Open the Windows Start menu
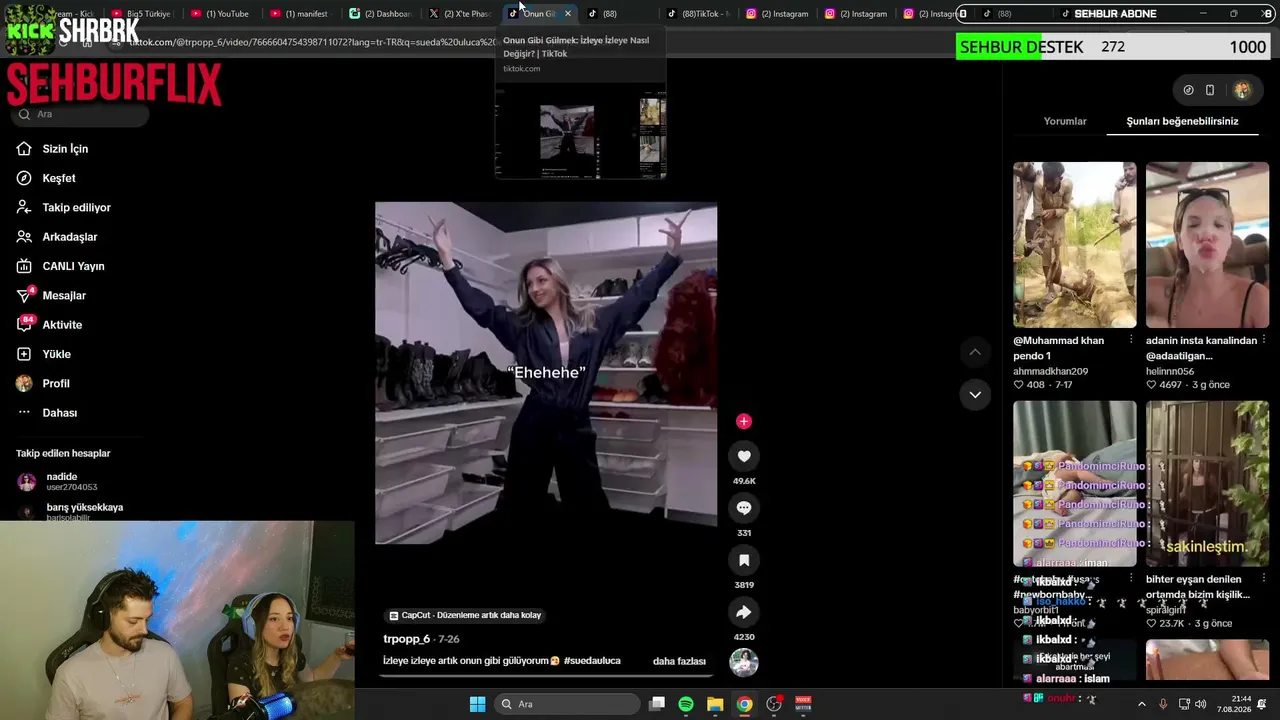 click(x=477, y=704)
